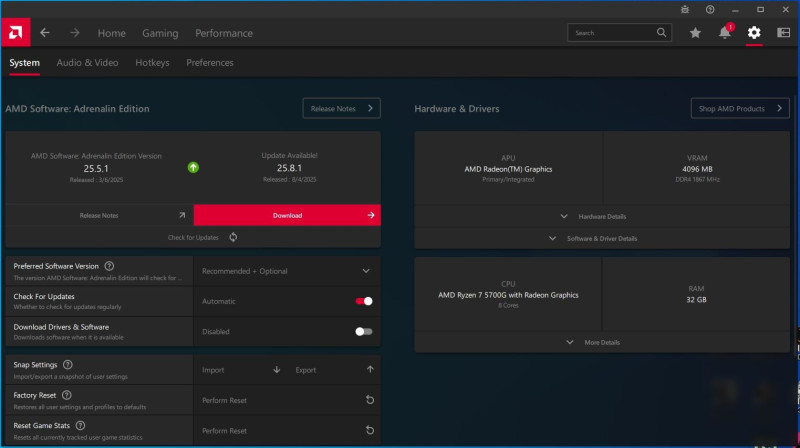The image size is (800, 448).
Task: Click the green update available arrow icon
Action: 193,167
